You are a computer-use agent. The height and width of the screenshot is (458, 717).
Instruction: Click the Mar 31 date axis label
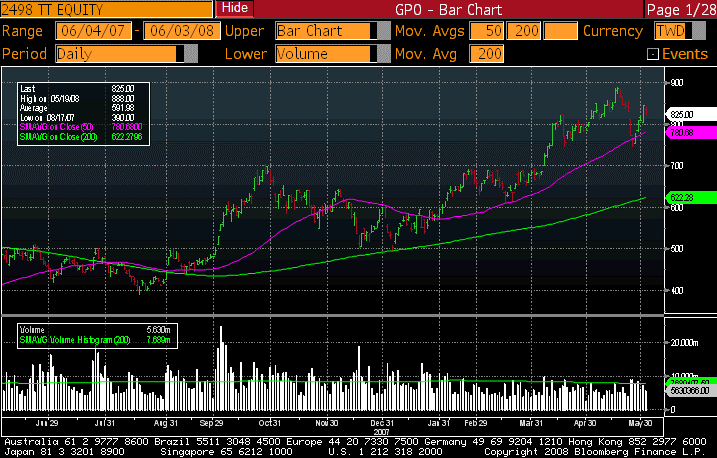[531, 423]
